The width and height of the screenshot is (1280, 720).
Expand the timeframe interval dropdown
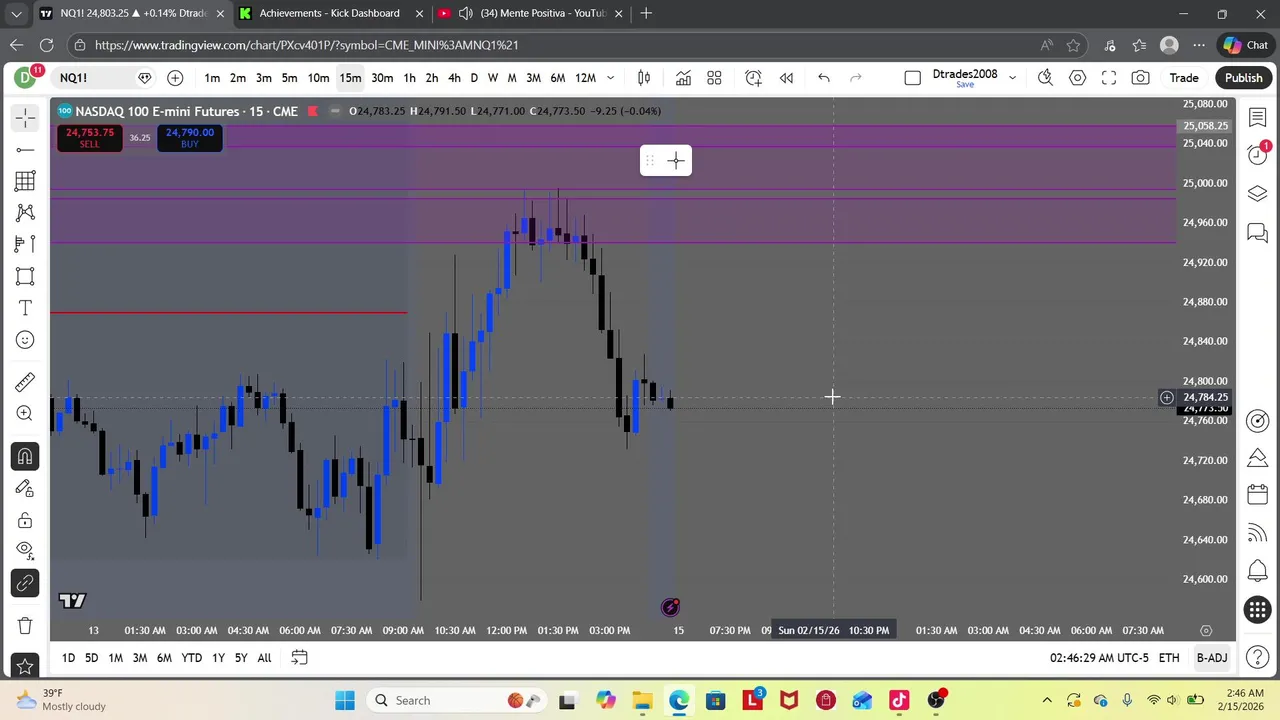click(610, 78)
